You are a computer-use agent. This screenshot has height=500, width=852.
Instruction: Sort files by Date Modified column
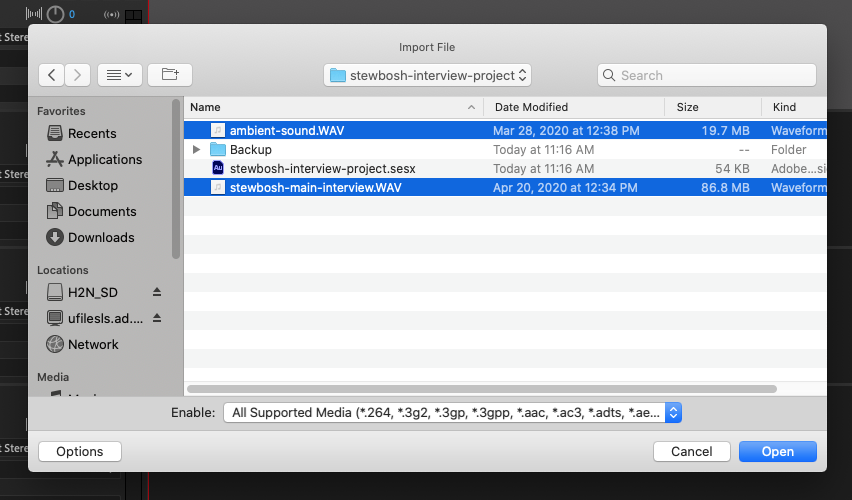tap(531, 107)
